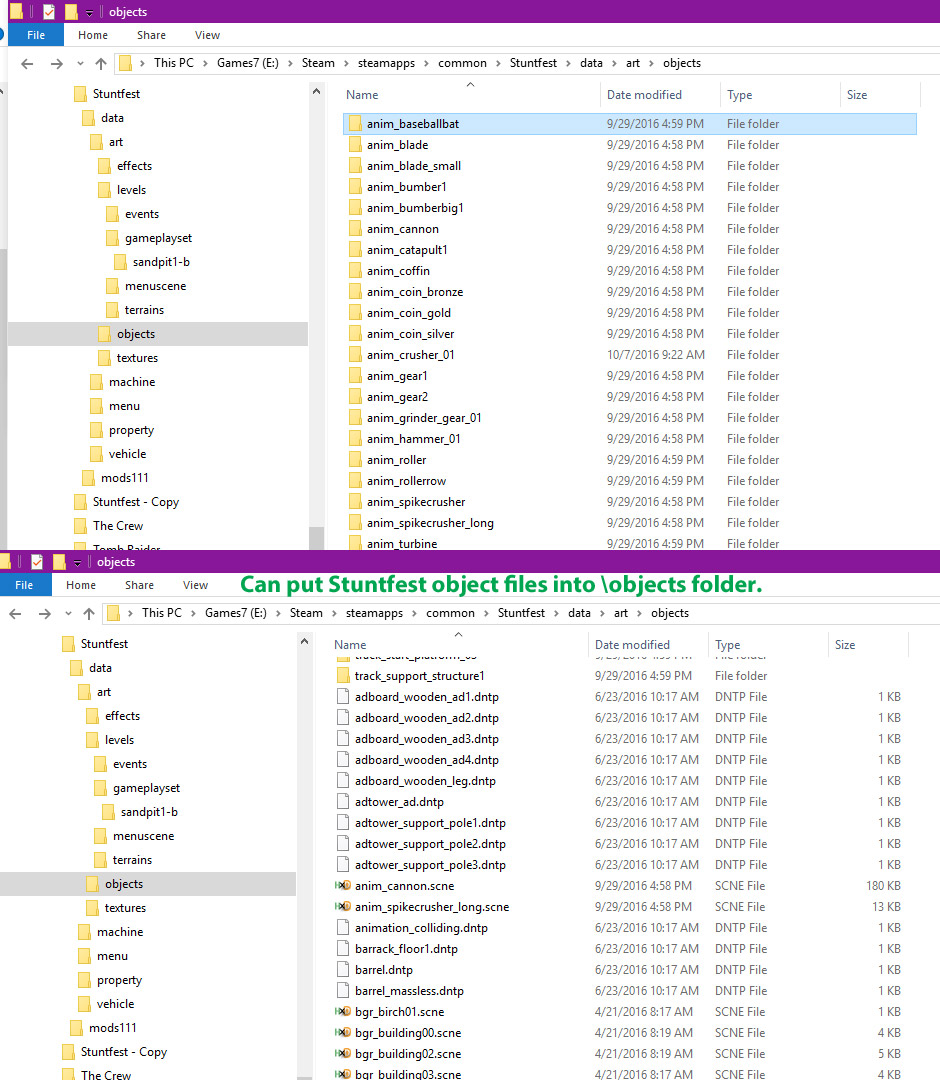The width and height of the screenshot is (940, 1080).
Task: Select the anim_crusher_01 folder icon
Action: (355, 355)
